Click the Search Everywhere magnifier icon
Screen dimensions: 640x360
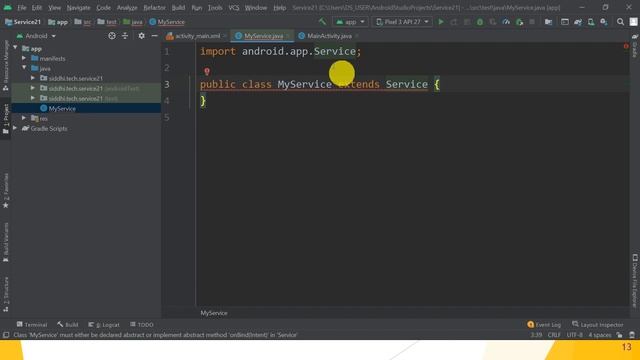620,22
